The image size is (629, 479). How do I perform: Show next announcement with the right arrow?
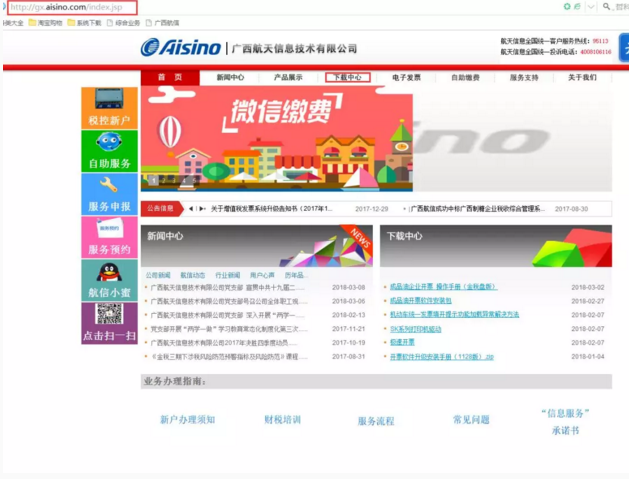coord(202,209)
